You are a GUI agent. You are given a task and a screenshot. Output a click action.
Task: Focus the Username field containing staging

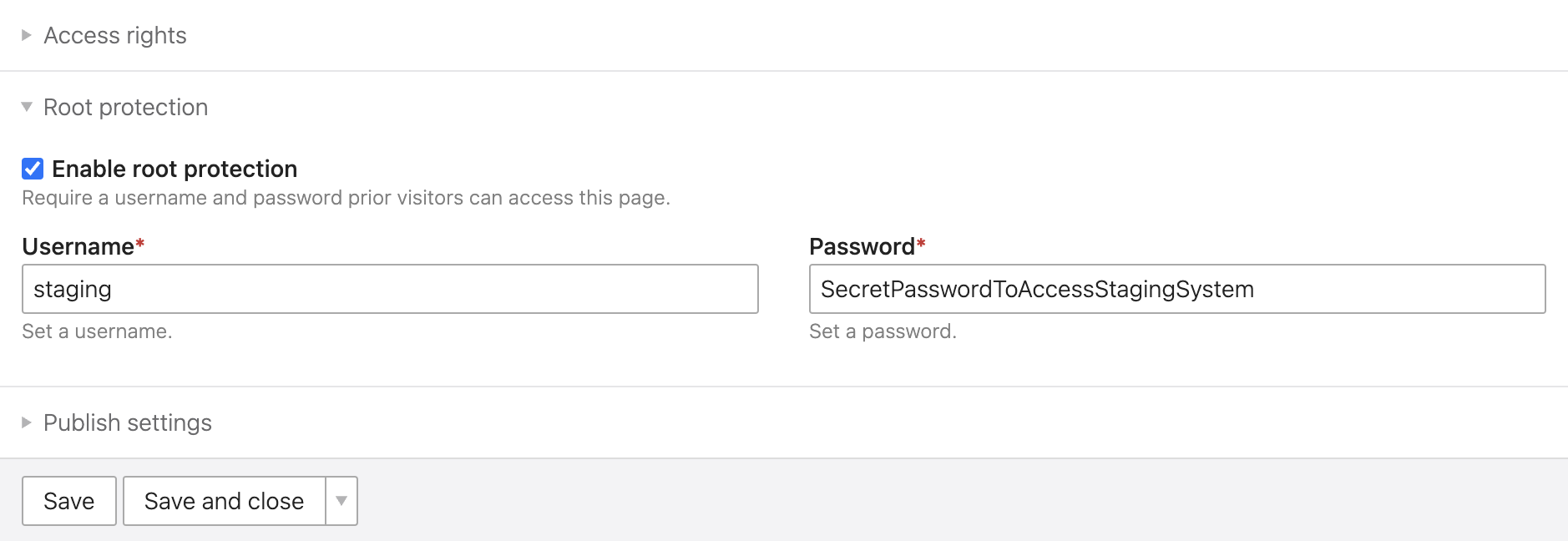pyautogui.click(x=390, y=289)
